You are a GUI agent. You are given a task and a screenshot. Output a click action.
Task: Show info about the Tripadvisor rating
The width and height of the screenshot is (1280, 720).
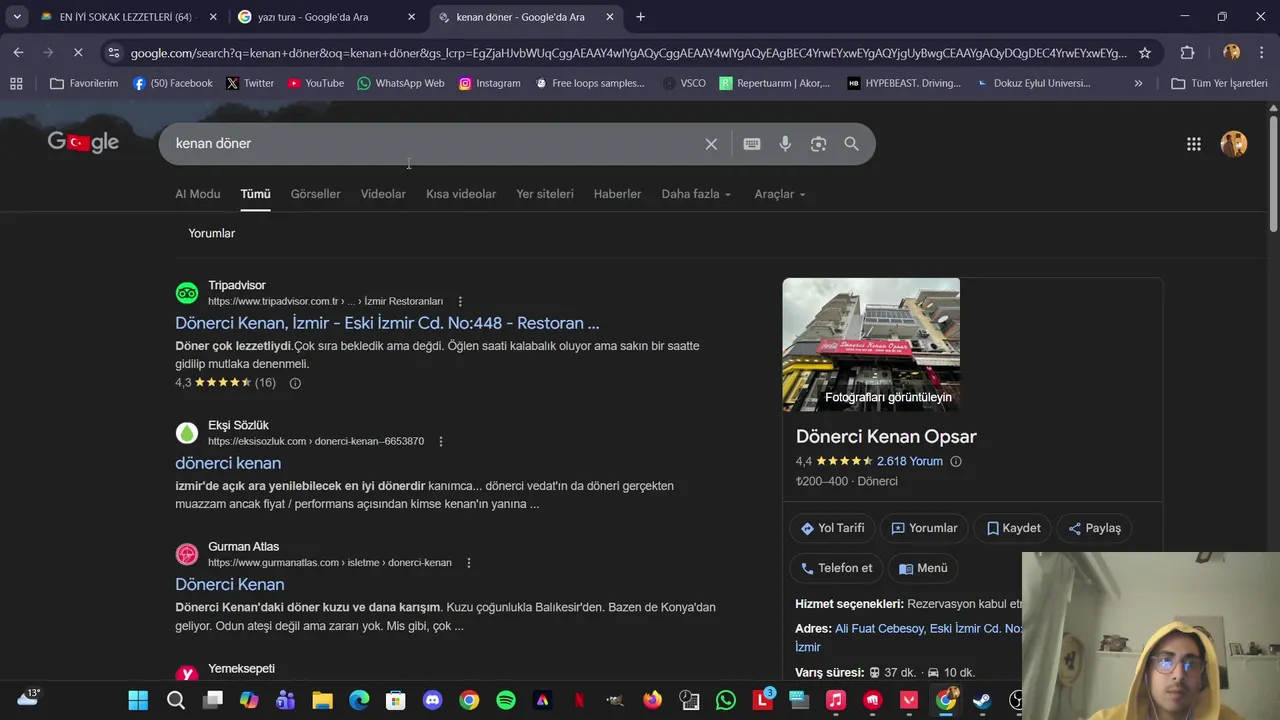point(295,383)
